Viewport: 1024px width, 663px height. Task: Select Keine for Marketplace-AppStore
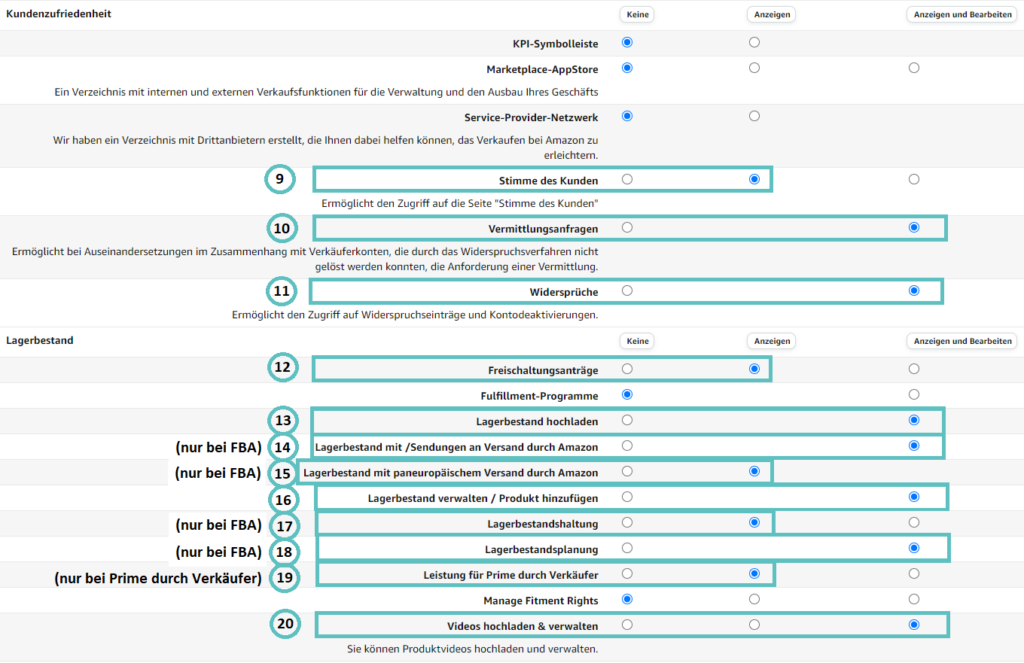pos(627,68)
